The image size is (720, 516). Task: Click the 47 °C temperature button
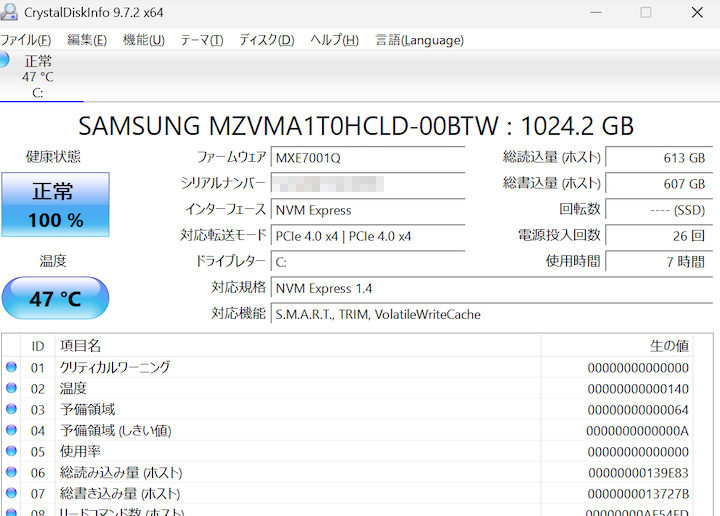click(x=55, y=299)
